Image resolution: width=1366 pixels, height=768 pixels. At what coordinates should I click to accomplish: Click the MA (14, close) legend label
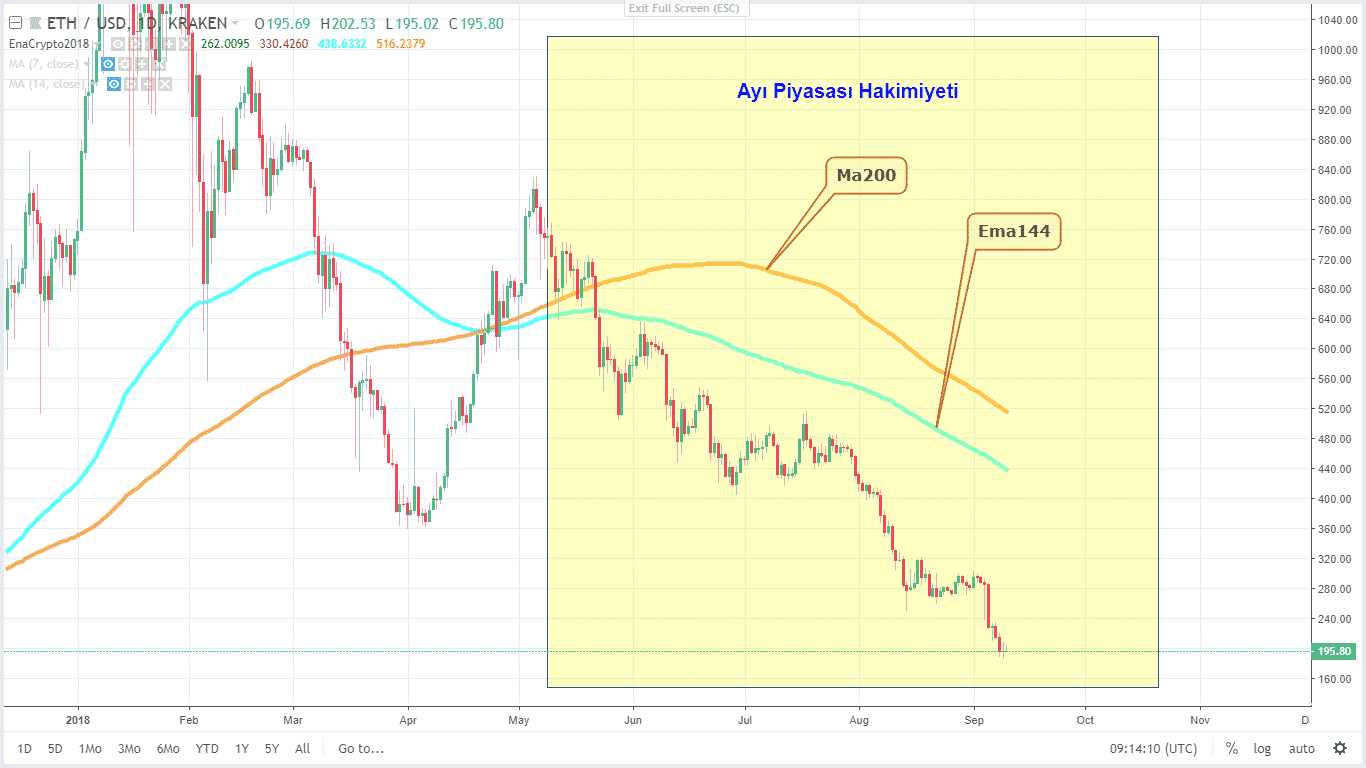pos(46,84)
